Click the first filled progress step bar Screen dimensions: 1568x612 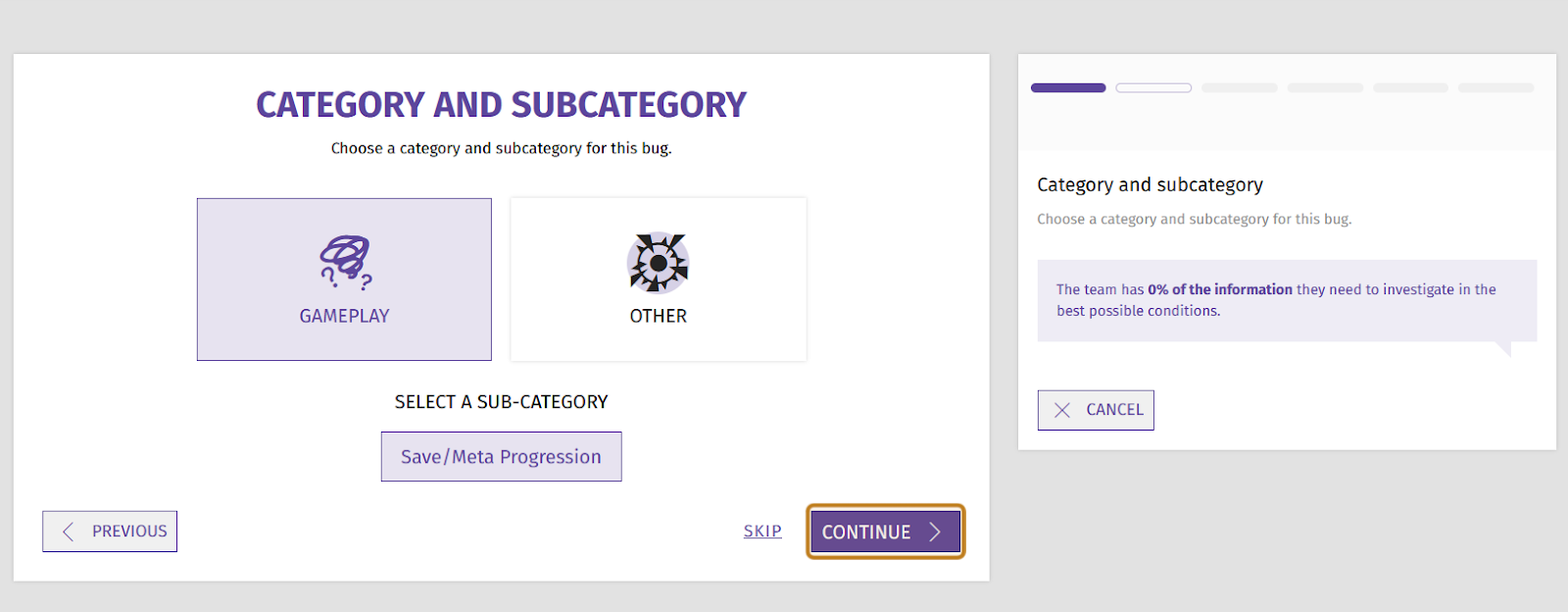(x=1068, y=88)
